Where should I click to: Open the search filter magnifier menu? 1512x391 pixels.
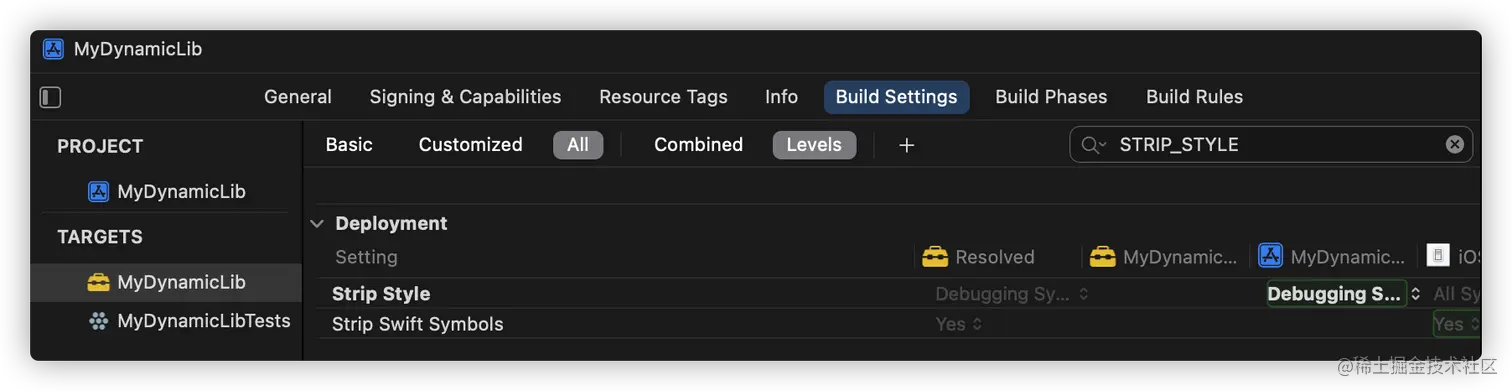click(1094, 145)
